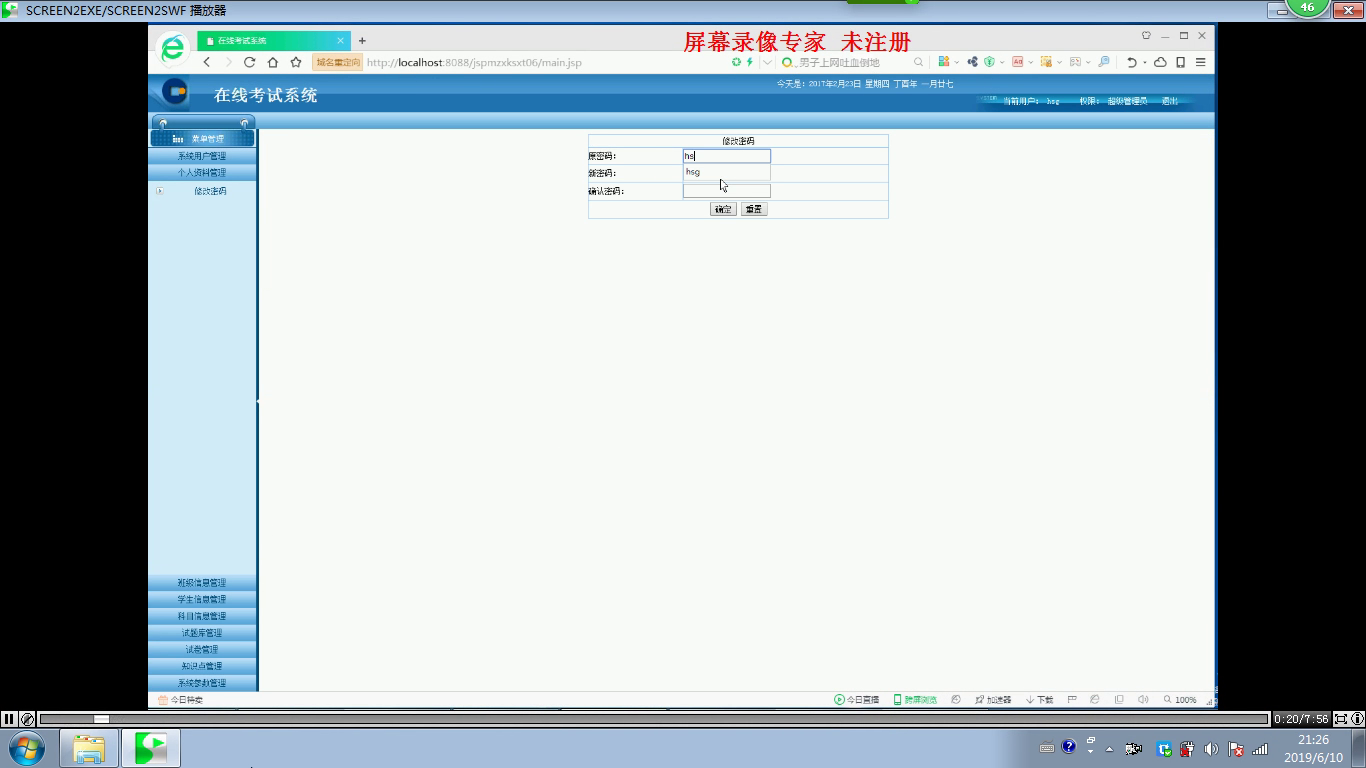Click the undo closed-tab arrow icon
Screen dimensions: 1366x768
coord(1131,62)
